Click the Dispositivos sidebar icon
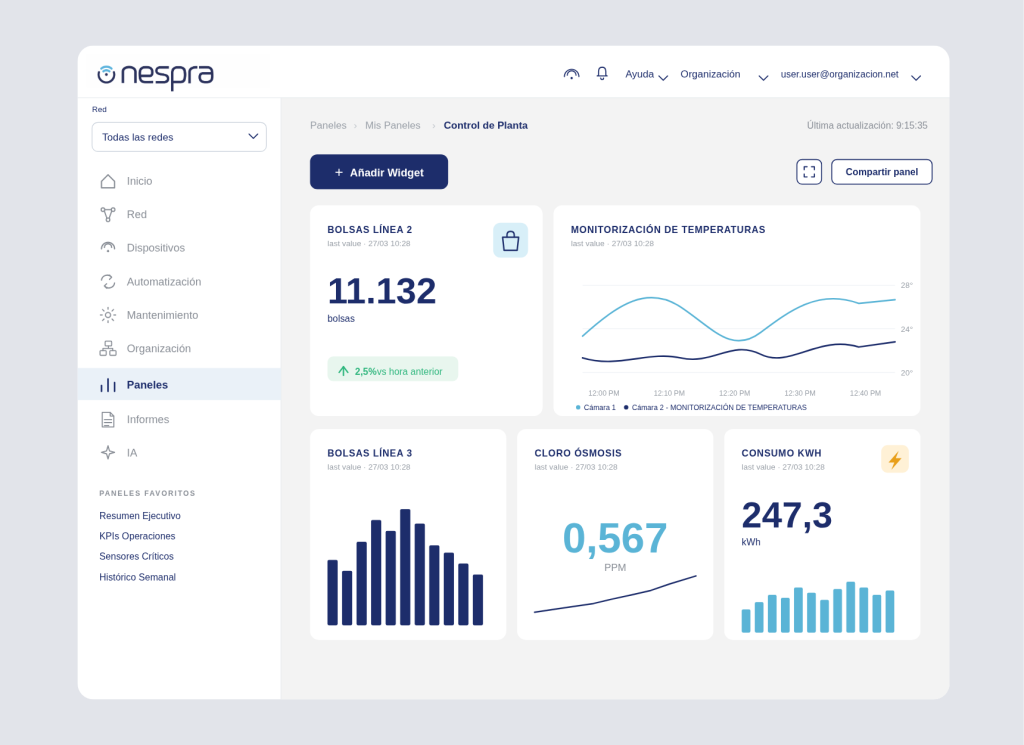Screen dimensions: 1024x745 [108, 247]
